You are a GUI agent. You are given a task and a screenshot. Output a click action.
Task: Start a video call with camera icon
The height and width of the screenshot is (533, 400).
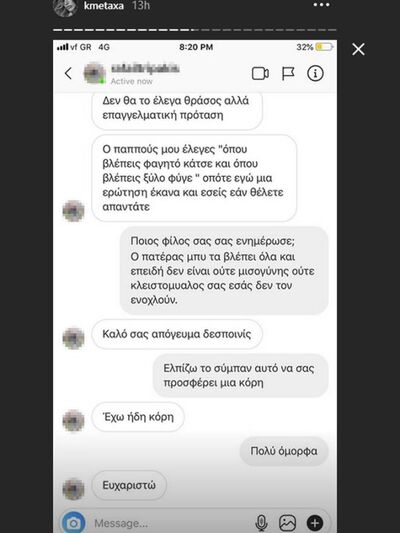click(x=260, y=73)
